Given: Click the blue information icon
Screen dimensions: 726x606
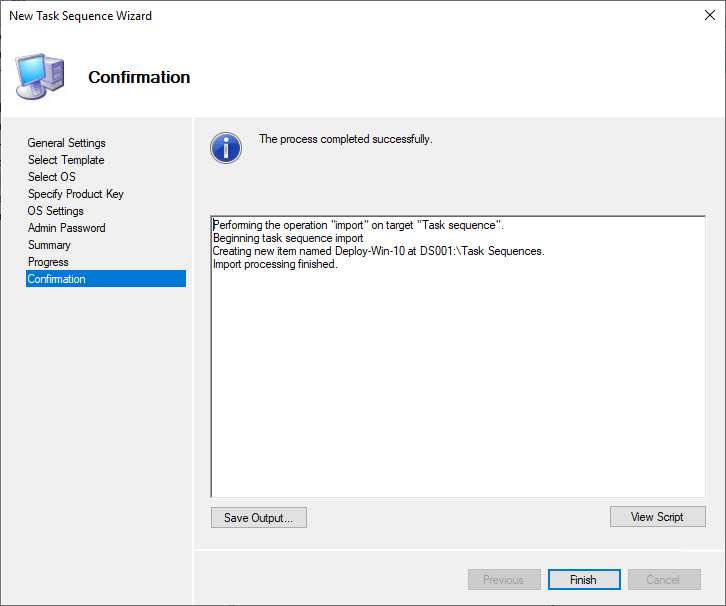Looking at the screenshot, I should coord(226,148).
